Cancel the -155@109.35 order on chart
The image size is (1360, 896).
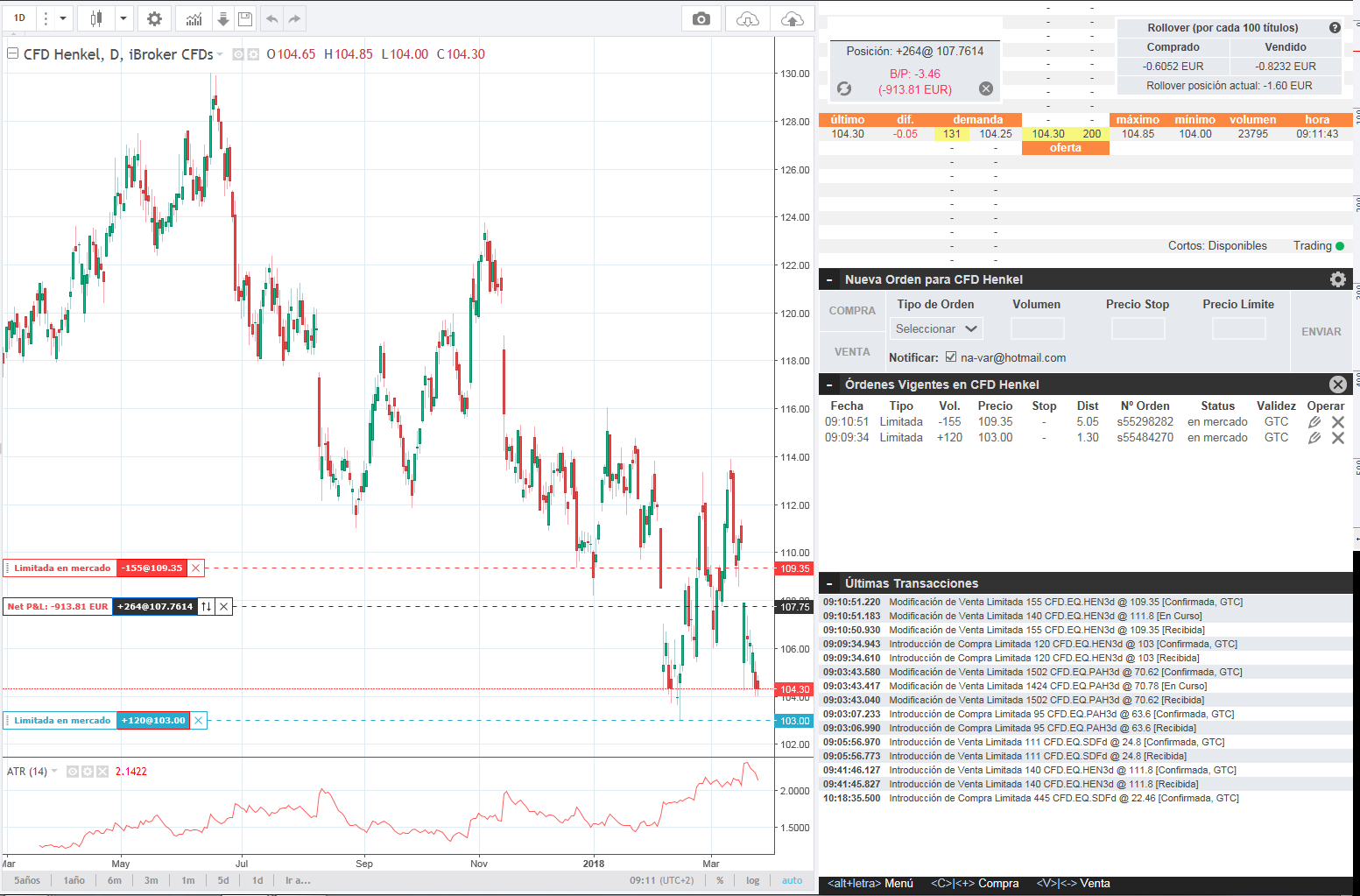point(196,568)
